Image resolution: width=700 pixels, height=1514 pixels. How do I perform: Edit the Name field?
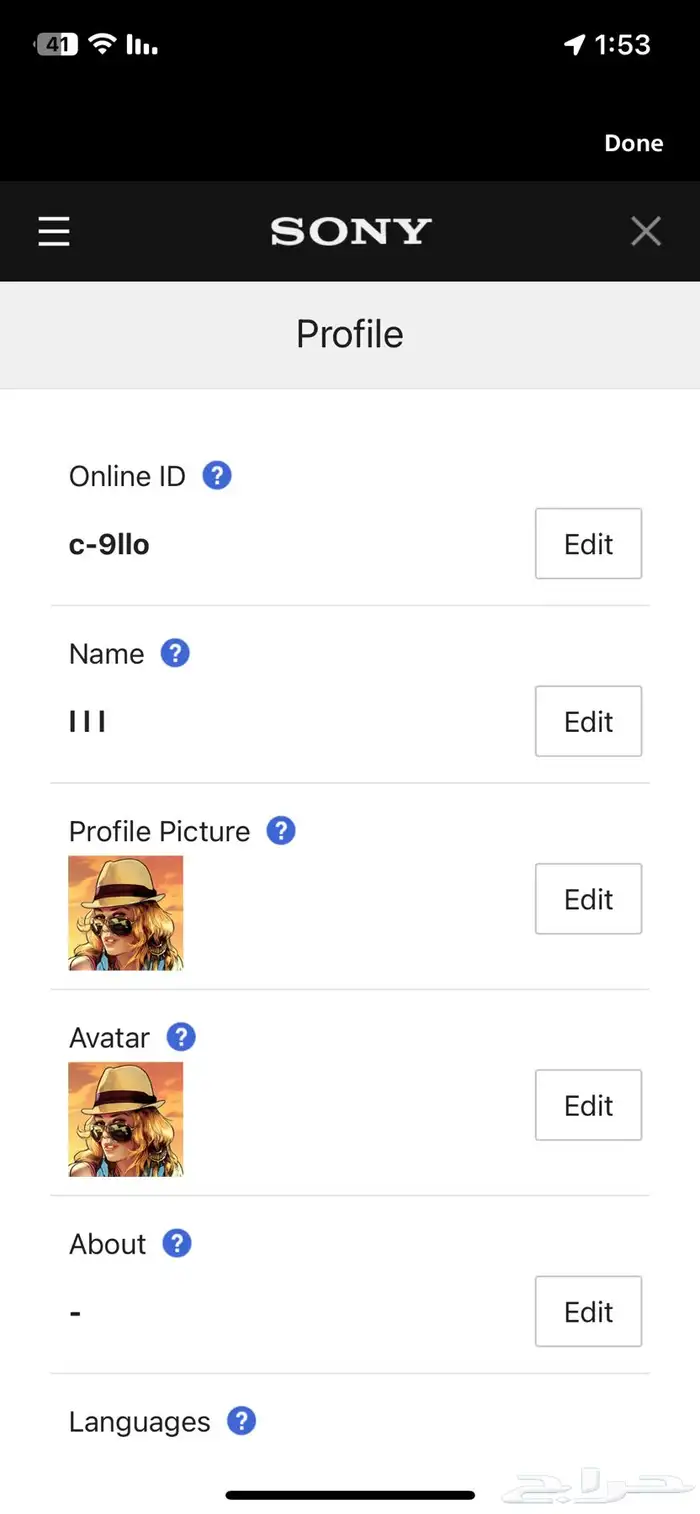pos(588,721)
